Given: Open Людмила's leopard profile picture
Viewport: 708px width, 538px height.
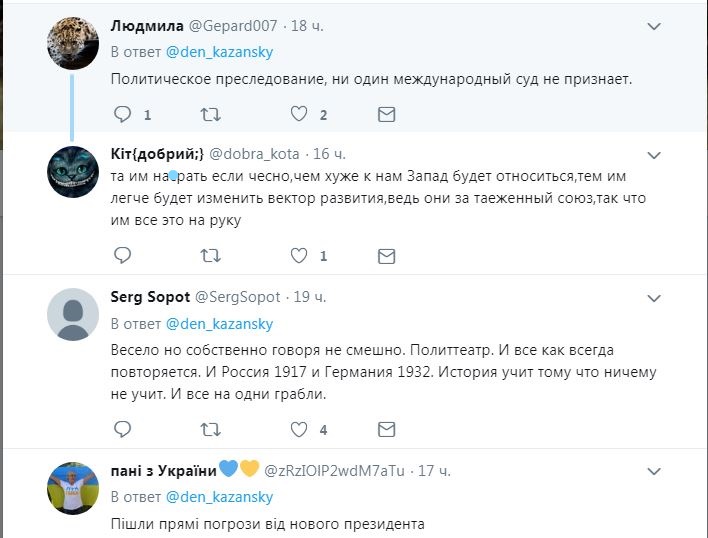Looking at the screenshot, I should (73, 42).
